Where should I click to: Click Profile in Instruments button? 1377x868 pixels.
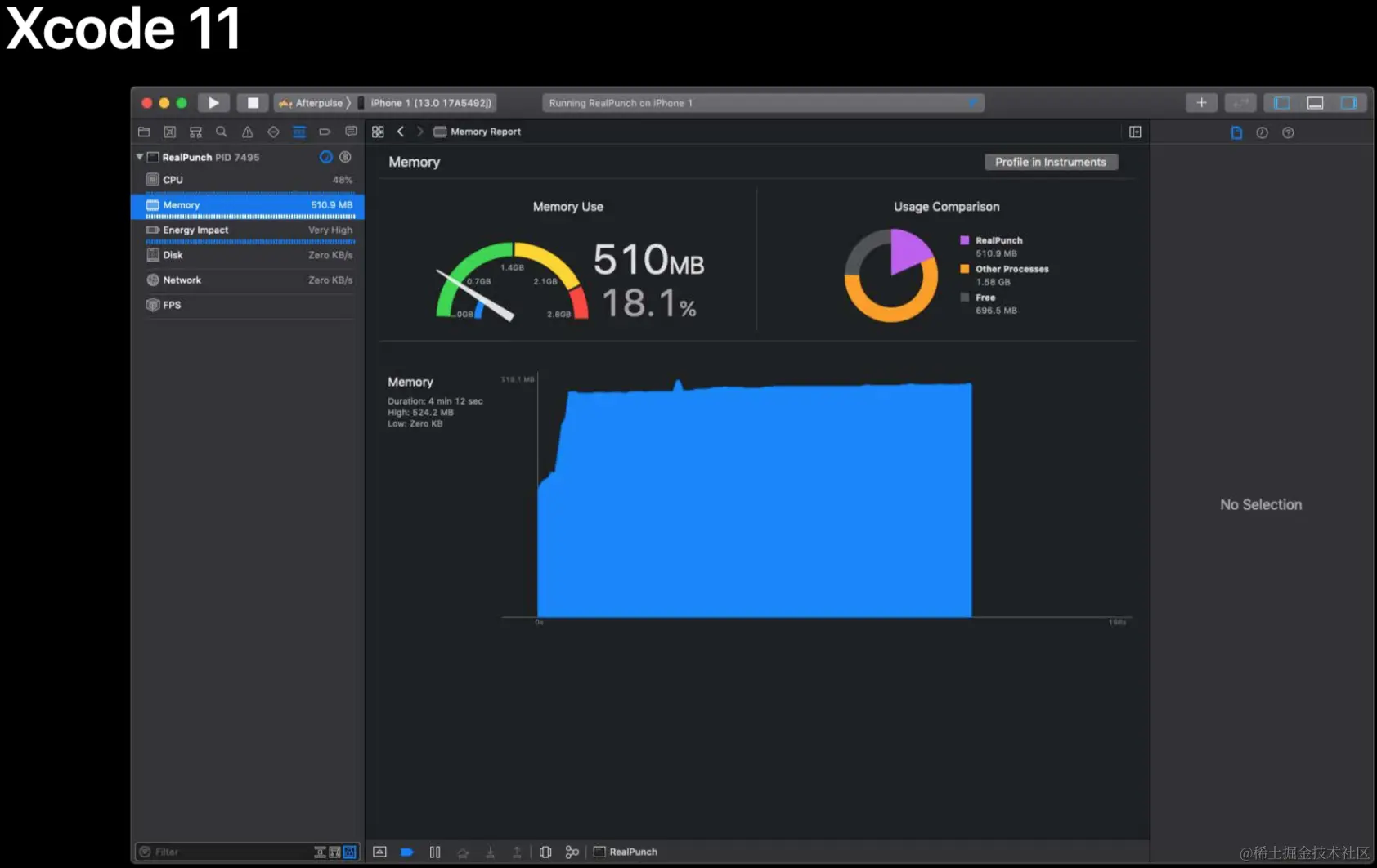tap(1051, 162)
